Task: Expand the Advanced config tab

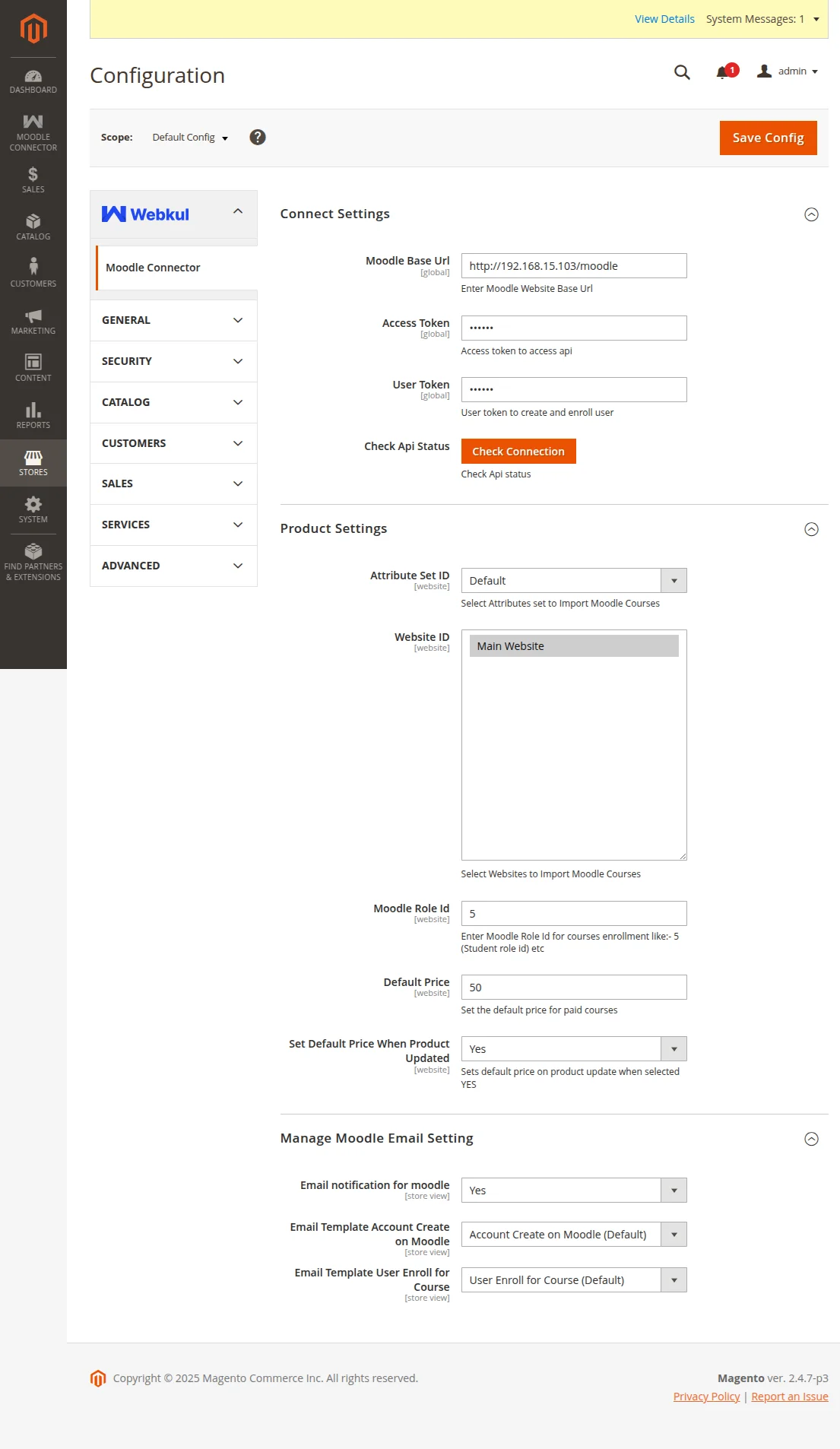Action: tap(173, 566)
